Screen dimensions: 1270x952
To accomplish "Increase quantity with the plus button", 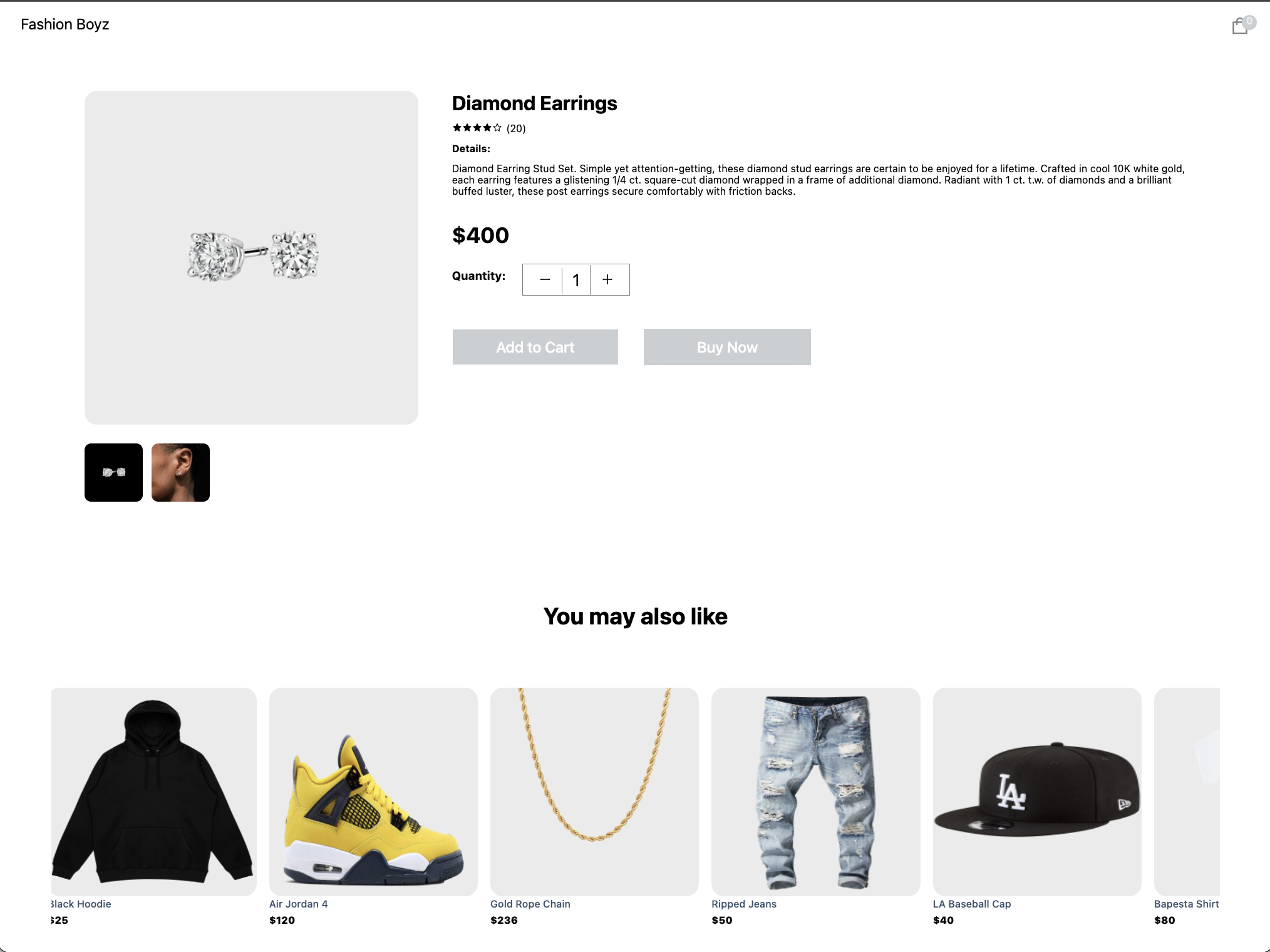I will [x=607, y=280].
